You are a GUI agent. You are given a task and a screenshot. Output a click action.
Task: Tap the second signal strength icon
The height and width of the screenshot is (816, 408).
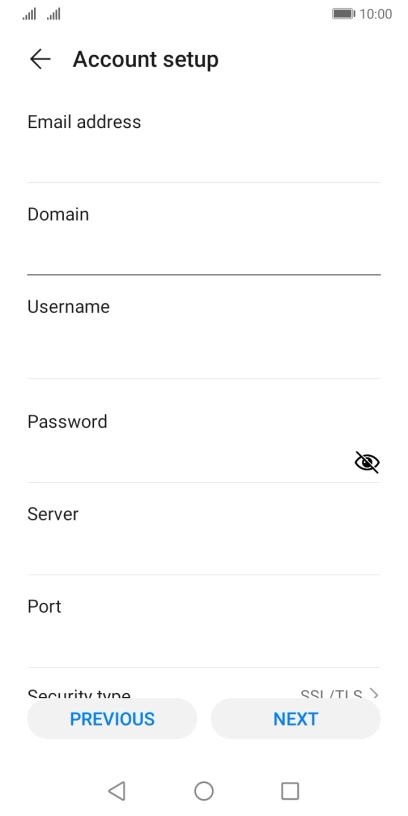[x=54, y=14]
